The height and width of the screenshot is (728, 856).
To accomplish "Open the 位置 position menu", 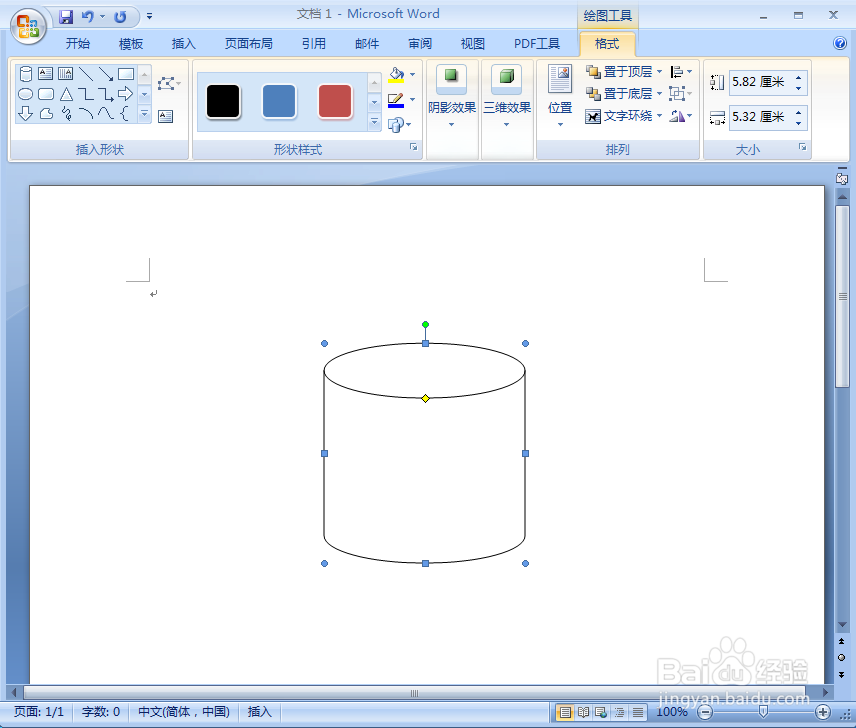I will [560, 97].
